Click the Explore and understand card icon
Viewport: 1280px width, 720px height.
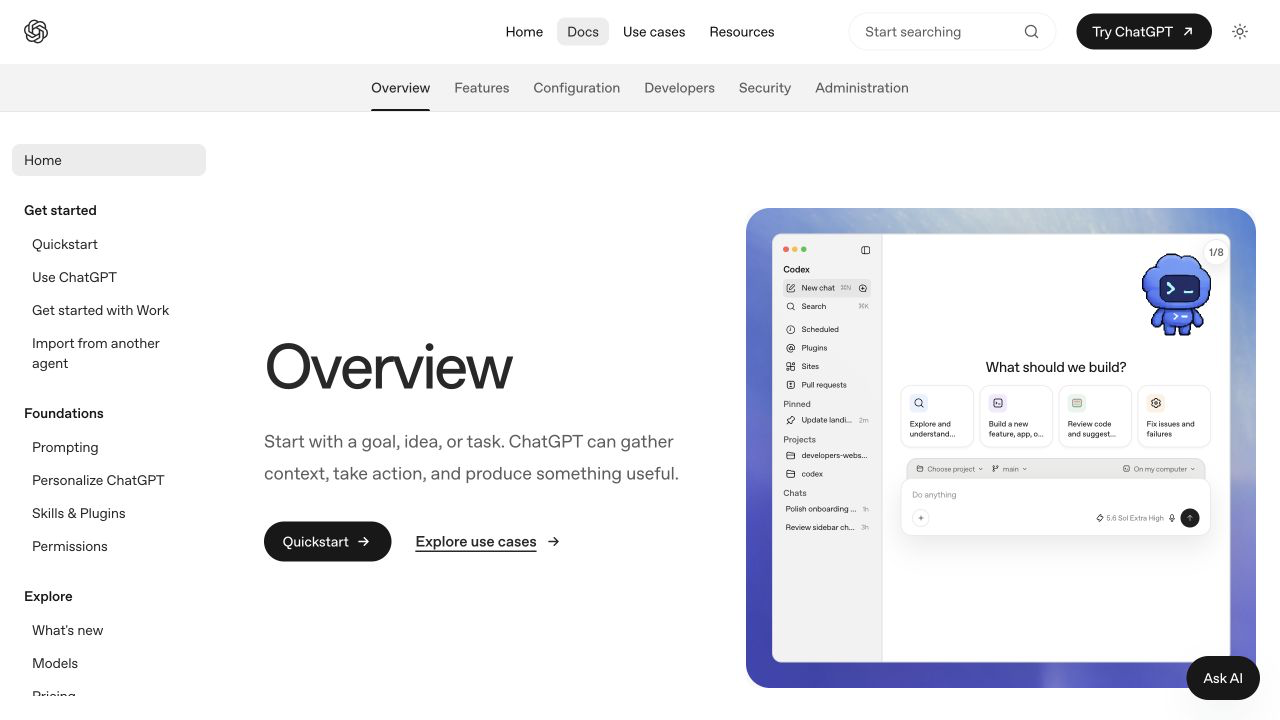[x=918, y=403]
